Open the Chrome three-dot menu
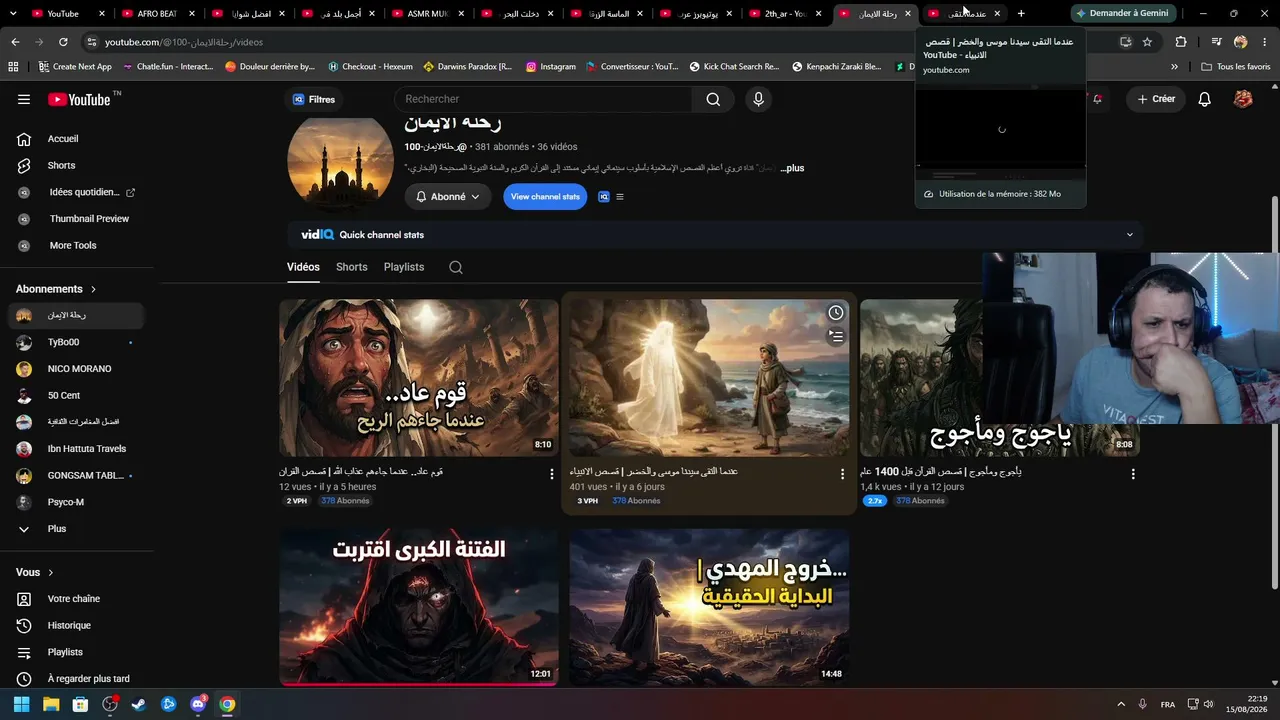The height and width of the screenshot is (720, 1280). (1265, 42)
